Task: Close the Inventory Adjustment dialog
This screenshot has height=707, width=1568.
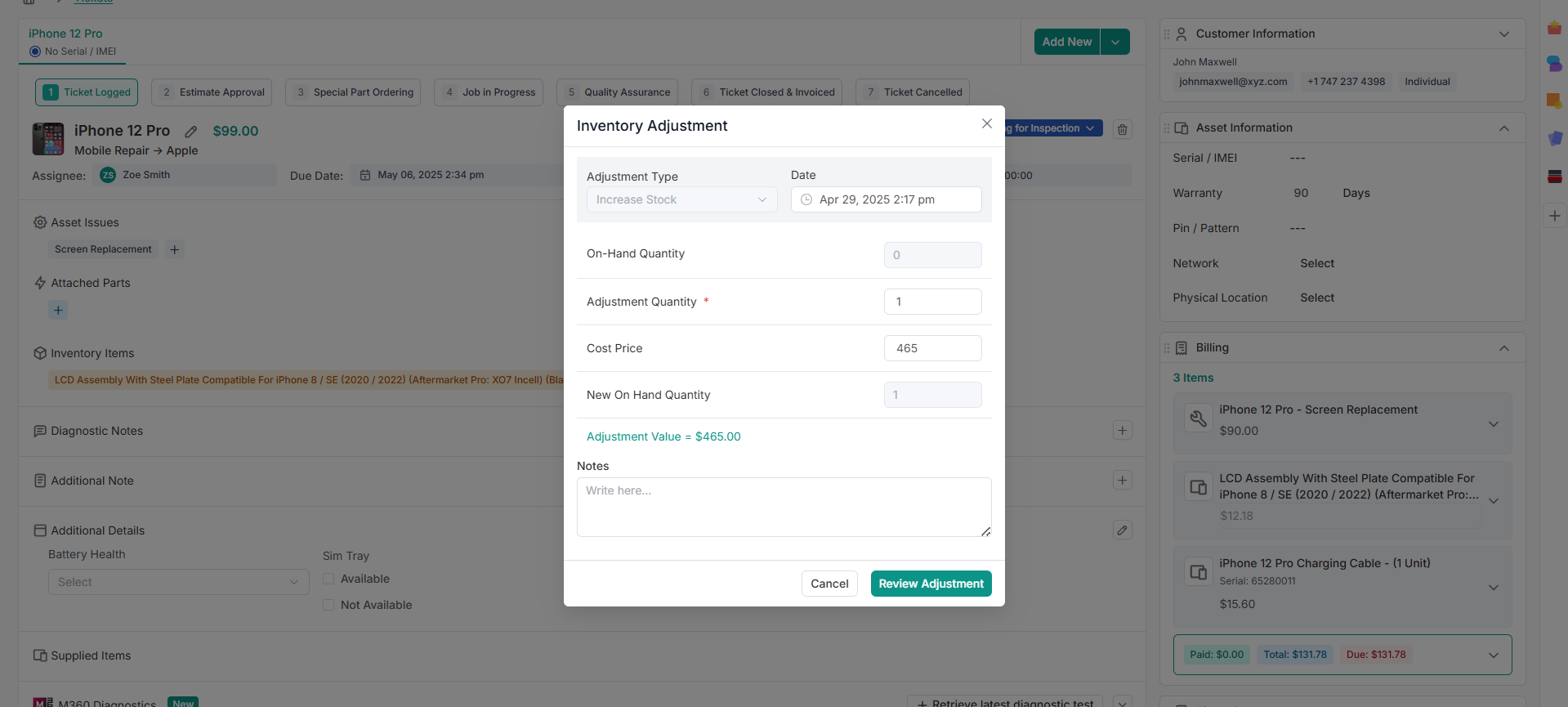Action: [986, 123]
